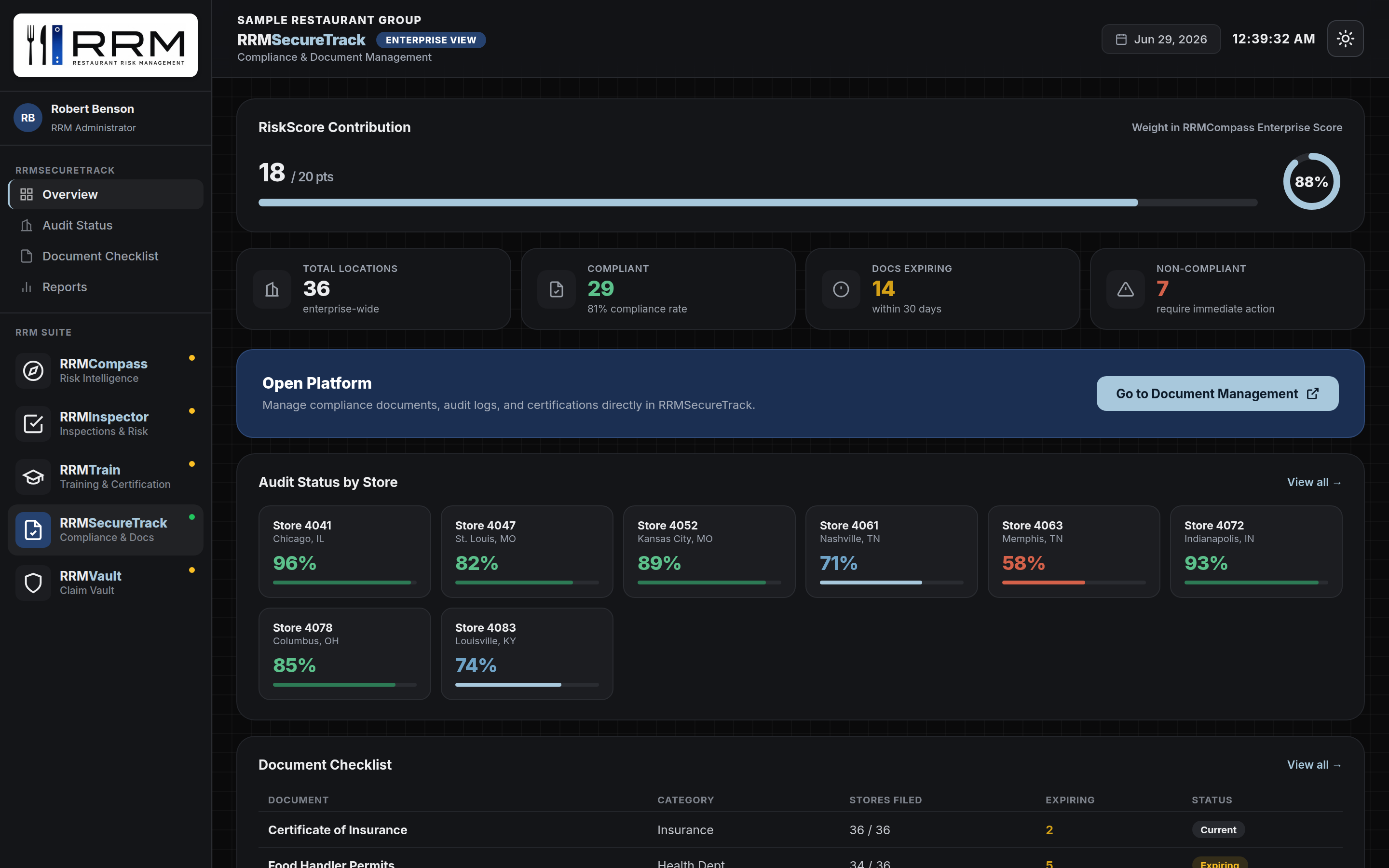Open the RRMInspector checkbox icon
Image resolution: width=1389 pixels, height=868 pixels.
click(33, 424)
